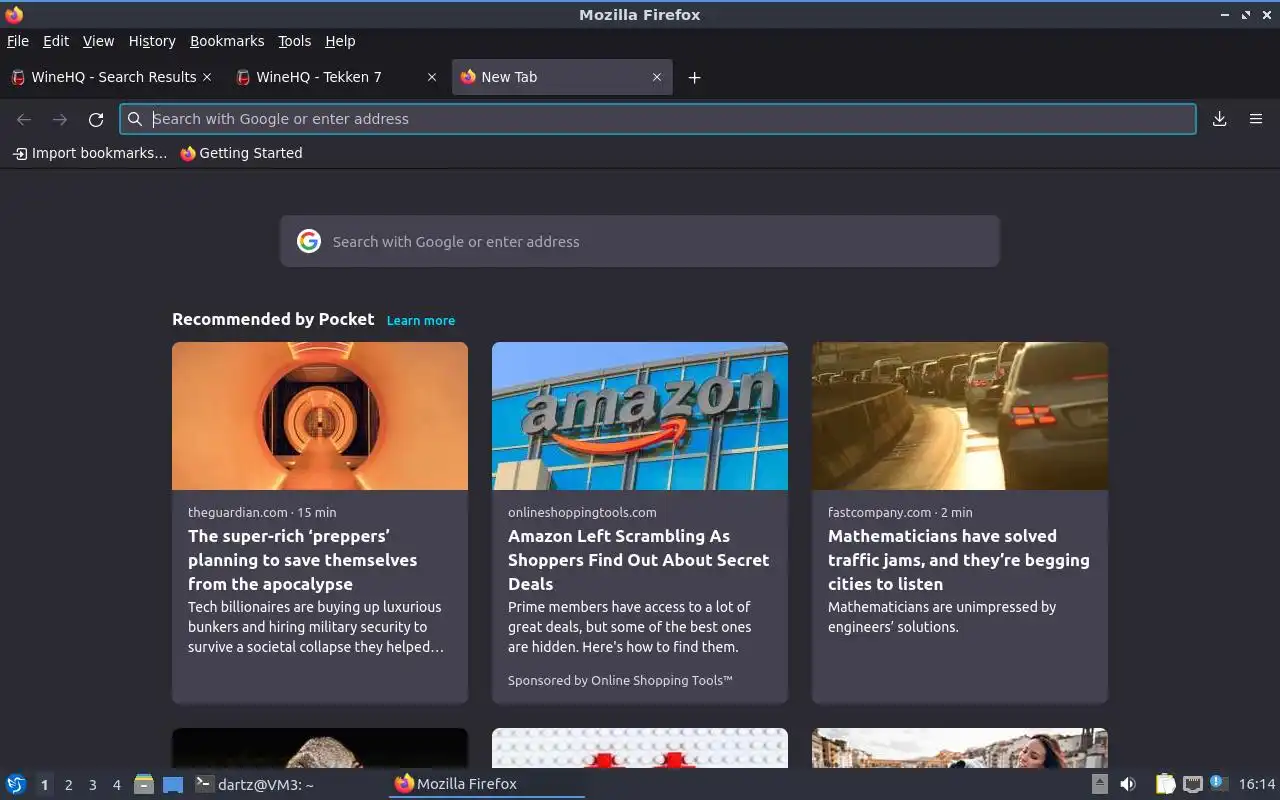1280x800 pixels.
Task: Open the History menu
Action: click(152, 41)
